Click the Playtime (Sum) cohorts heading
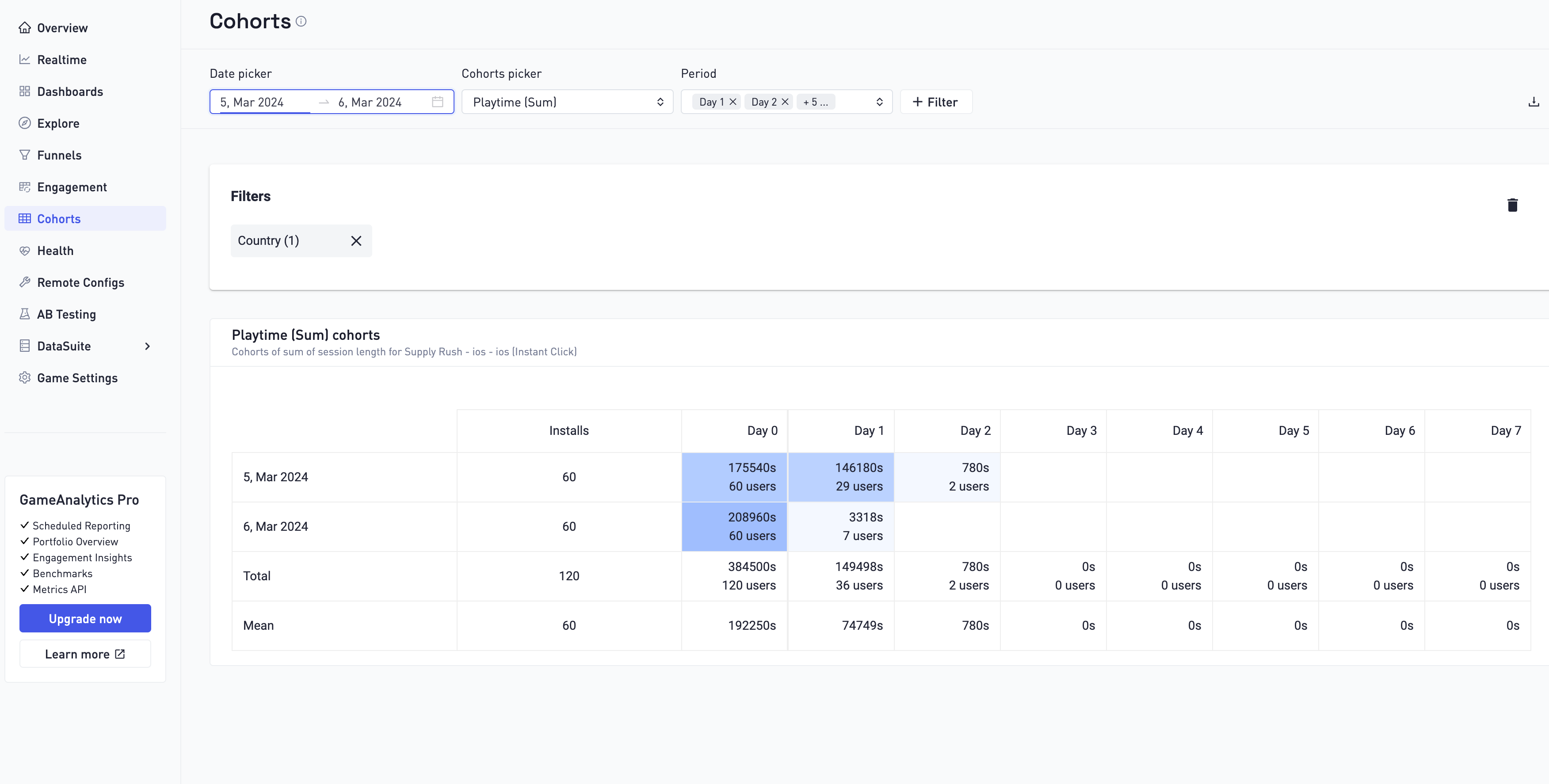 (x=305, y=335)
